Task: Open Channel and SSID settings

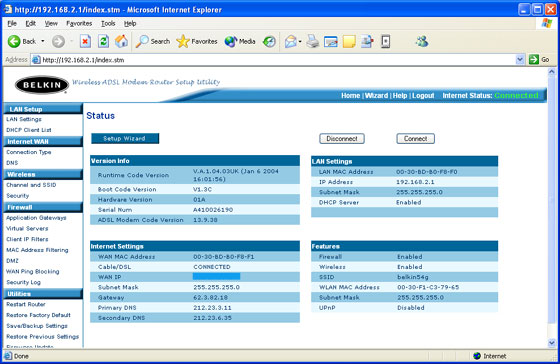Action: point(31,185)
